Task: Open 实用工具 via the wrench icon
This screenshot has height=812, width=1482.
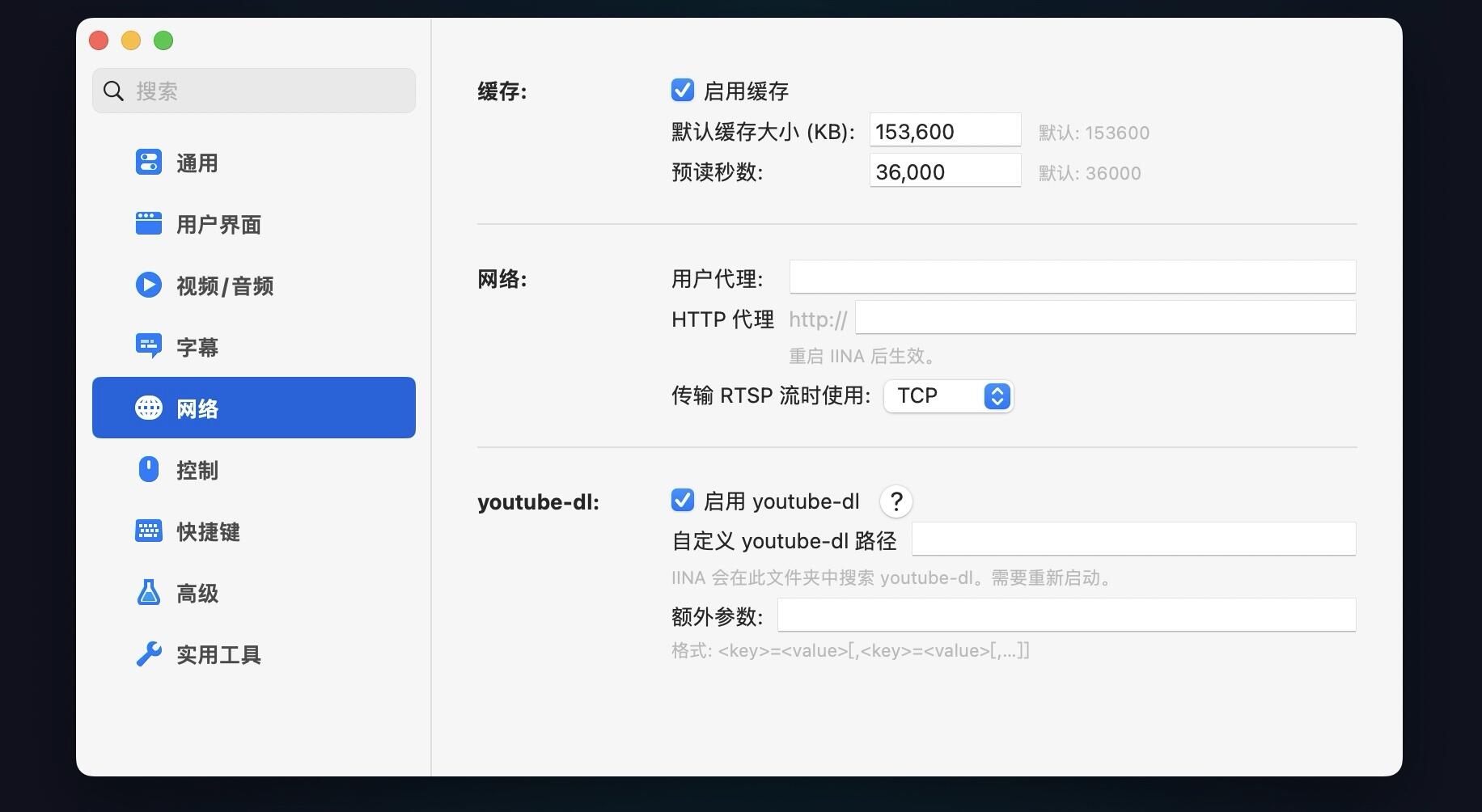Action: 149,653
